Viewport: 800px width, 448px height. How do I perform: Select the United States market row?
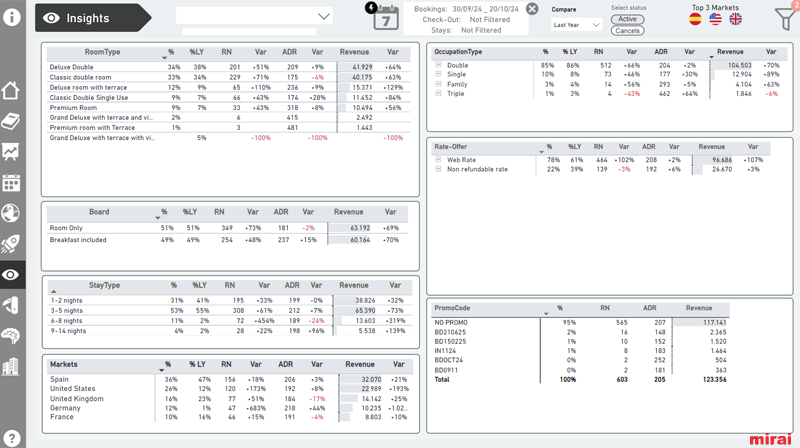[x=229, y=388]
